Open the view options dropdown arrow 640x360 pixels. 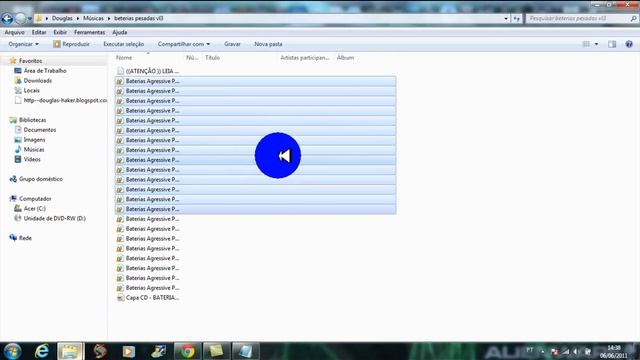pos(596,44)
